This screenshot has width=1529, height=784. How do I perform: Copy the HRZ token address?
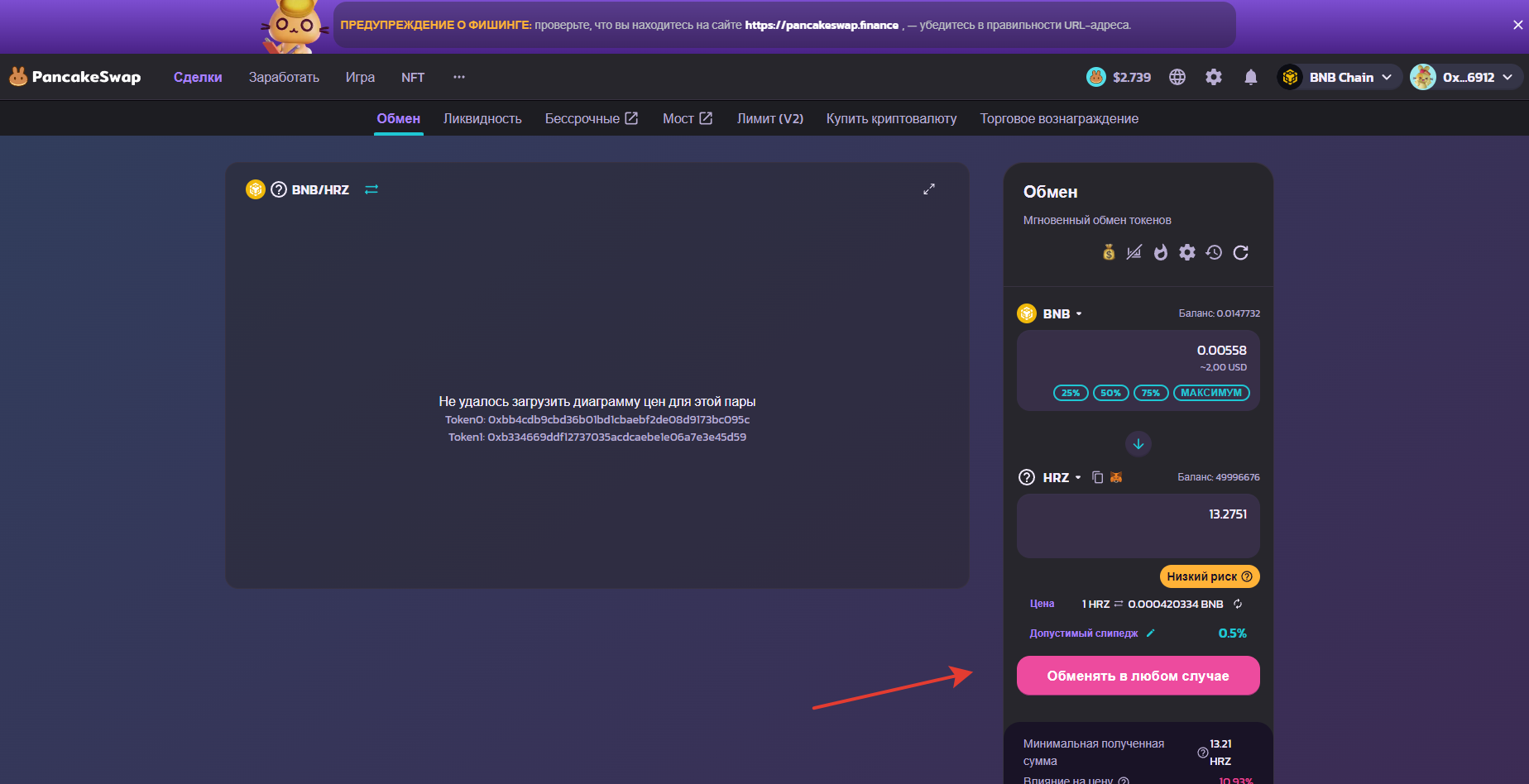pyautogui.click(x=1098, y=477)
